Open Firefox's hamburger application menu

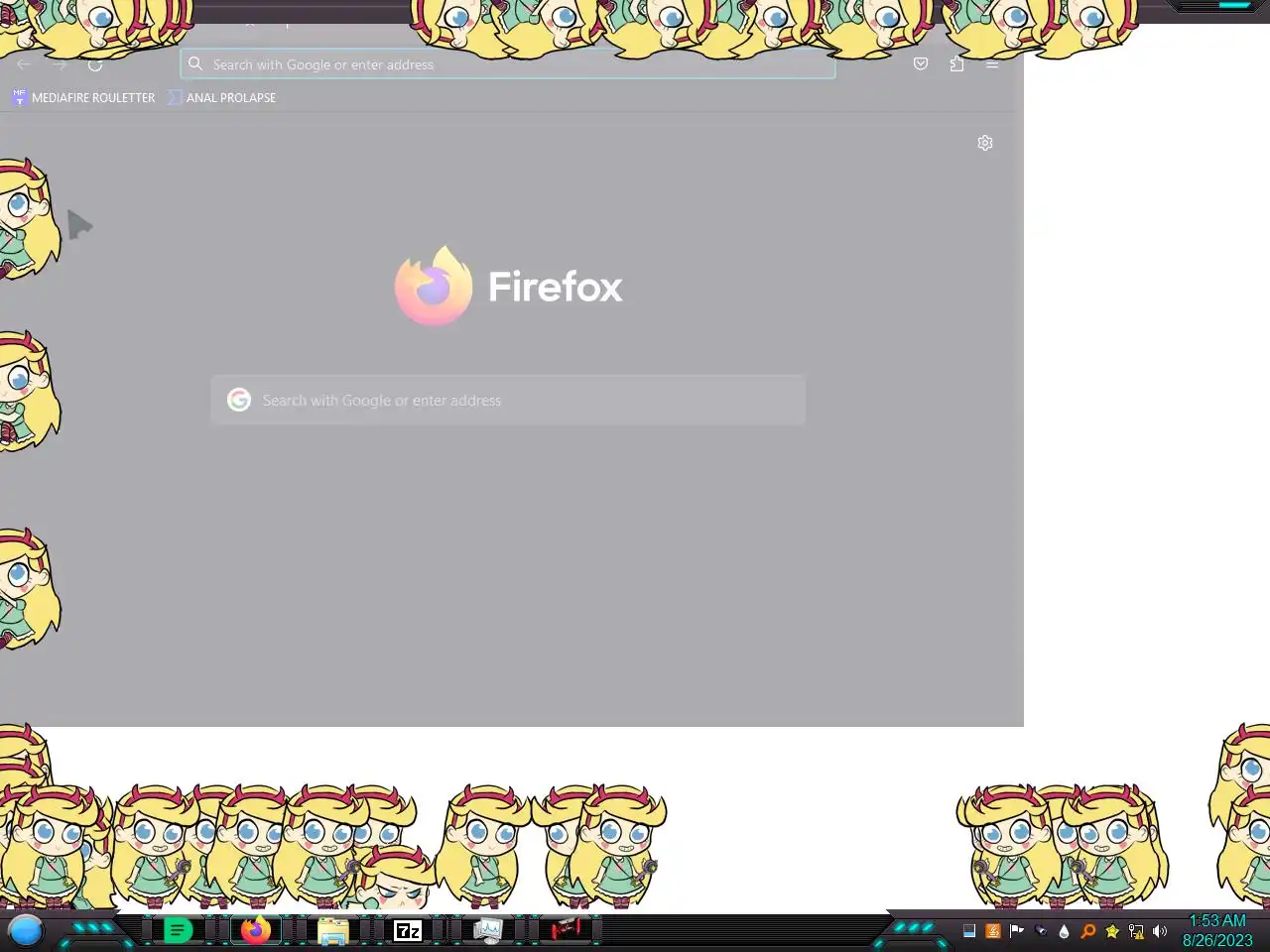point(992,64)
